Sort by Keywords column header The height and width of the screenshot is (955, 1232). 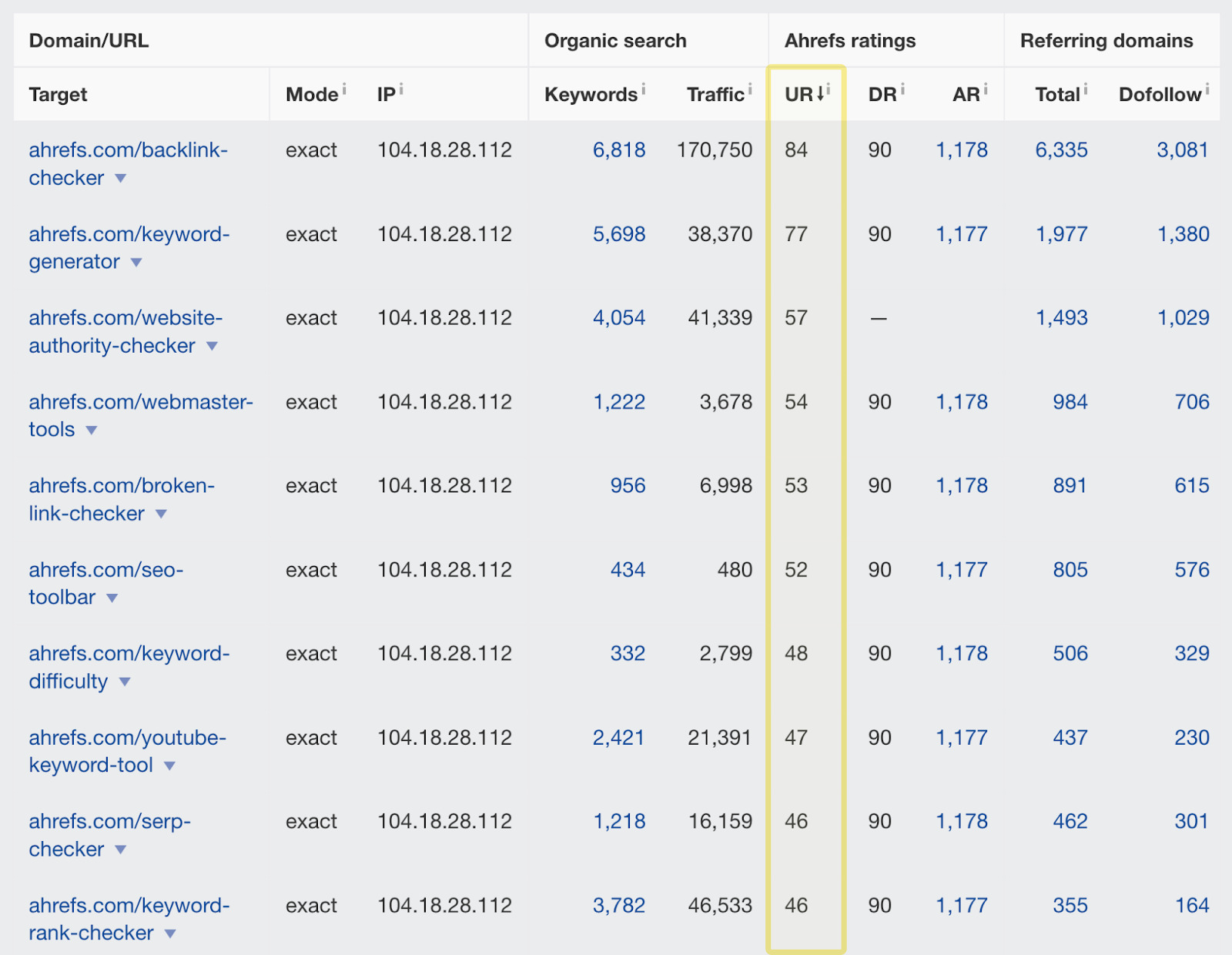(591, 95)
